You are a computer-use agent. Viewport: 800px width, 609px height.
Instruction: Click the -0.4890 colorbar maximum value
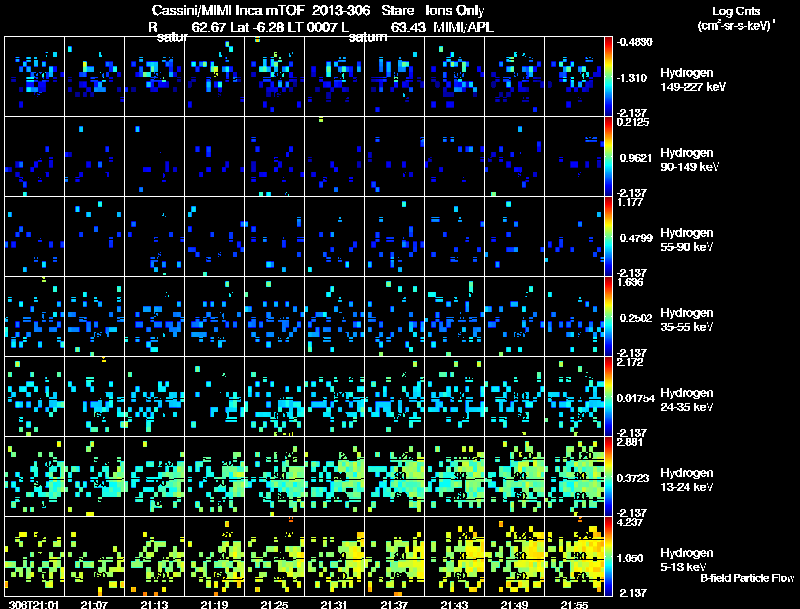pos(634,42)
